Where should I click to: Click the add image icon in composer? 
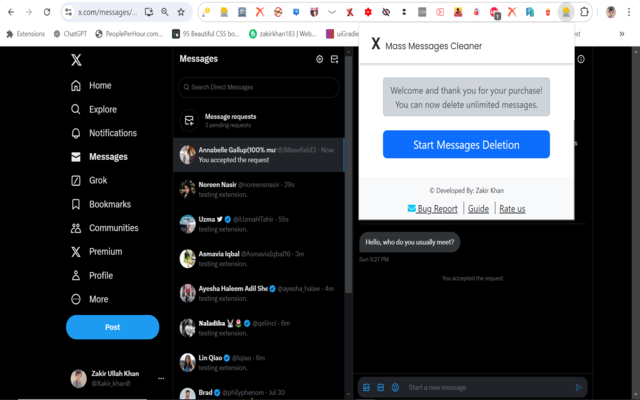coord(366,387)
